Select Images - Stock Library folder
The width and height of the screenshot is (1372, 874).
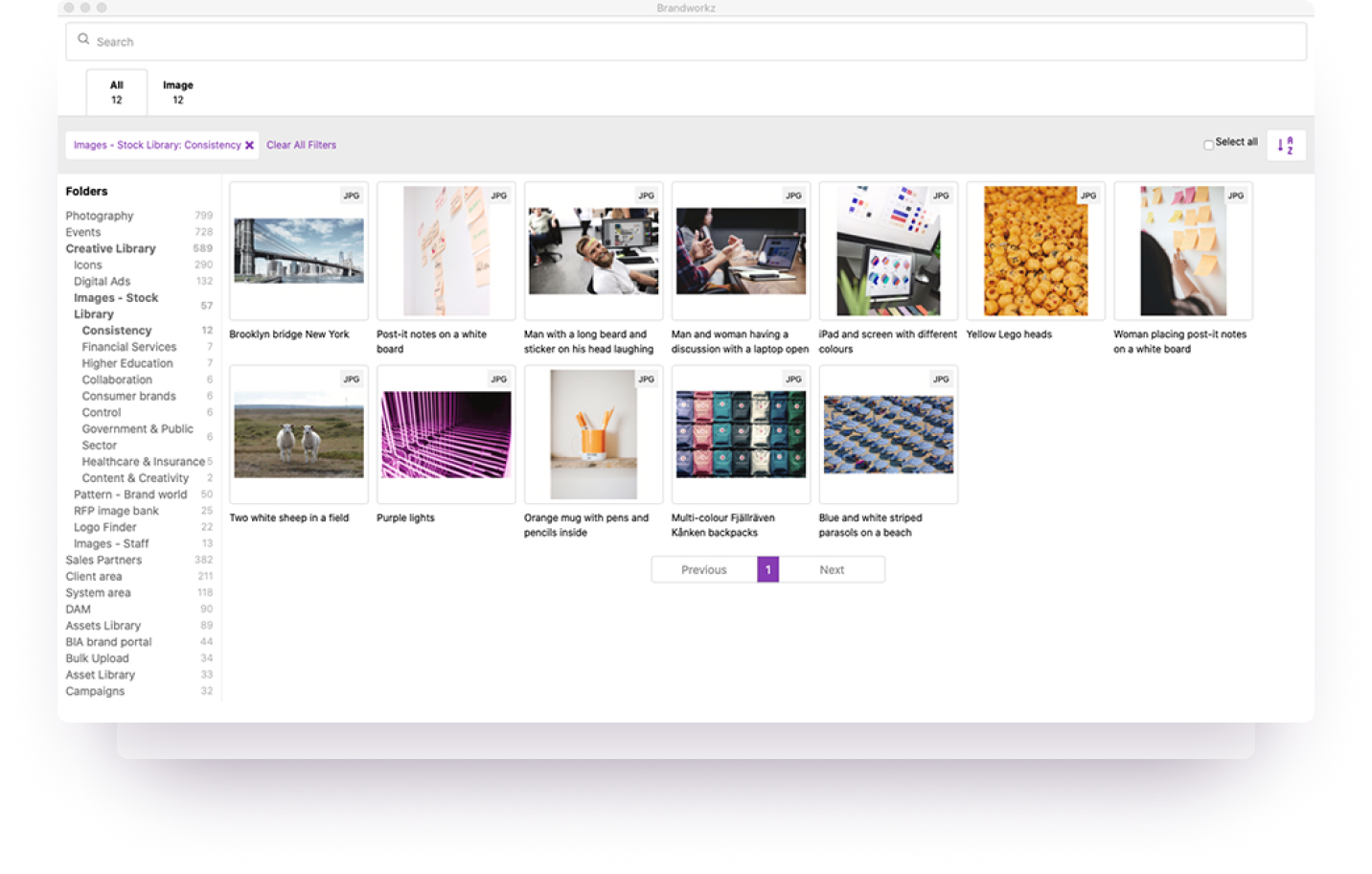[x=116, y=306]
